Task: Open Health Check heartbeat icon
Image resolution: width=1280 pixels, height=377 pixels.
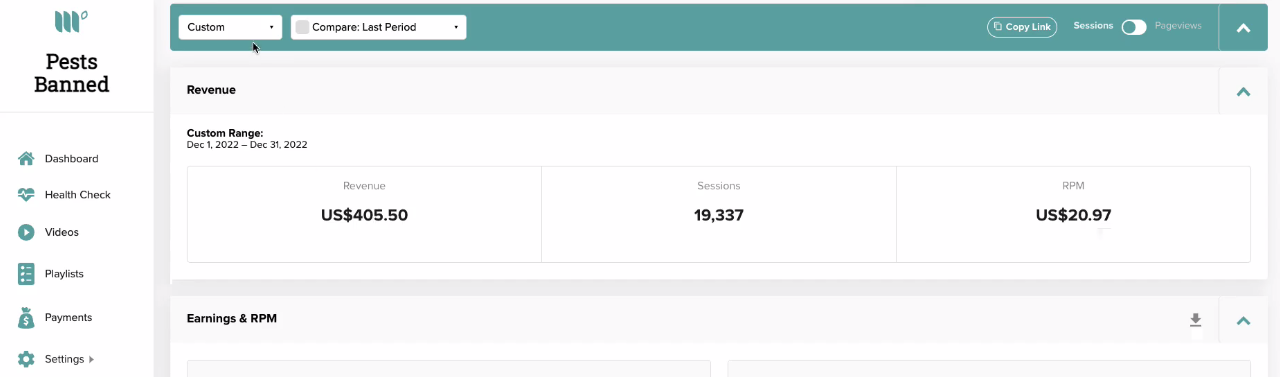Action: pyautogui.click(x=26, y=195)
